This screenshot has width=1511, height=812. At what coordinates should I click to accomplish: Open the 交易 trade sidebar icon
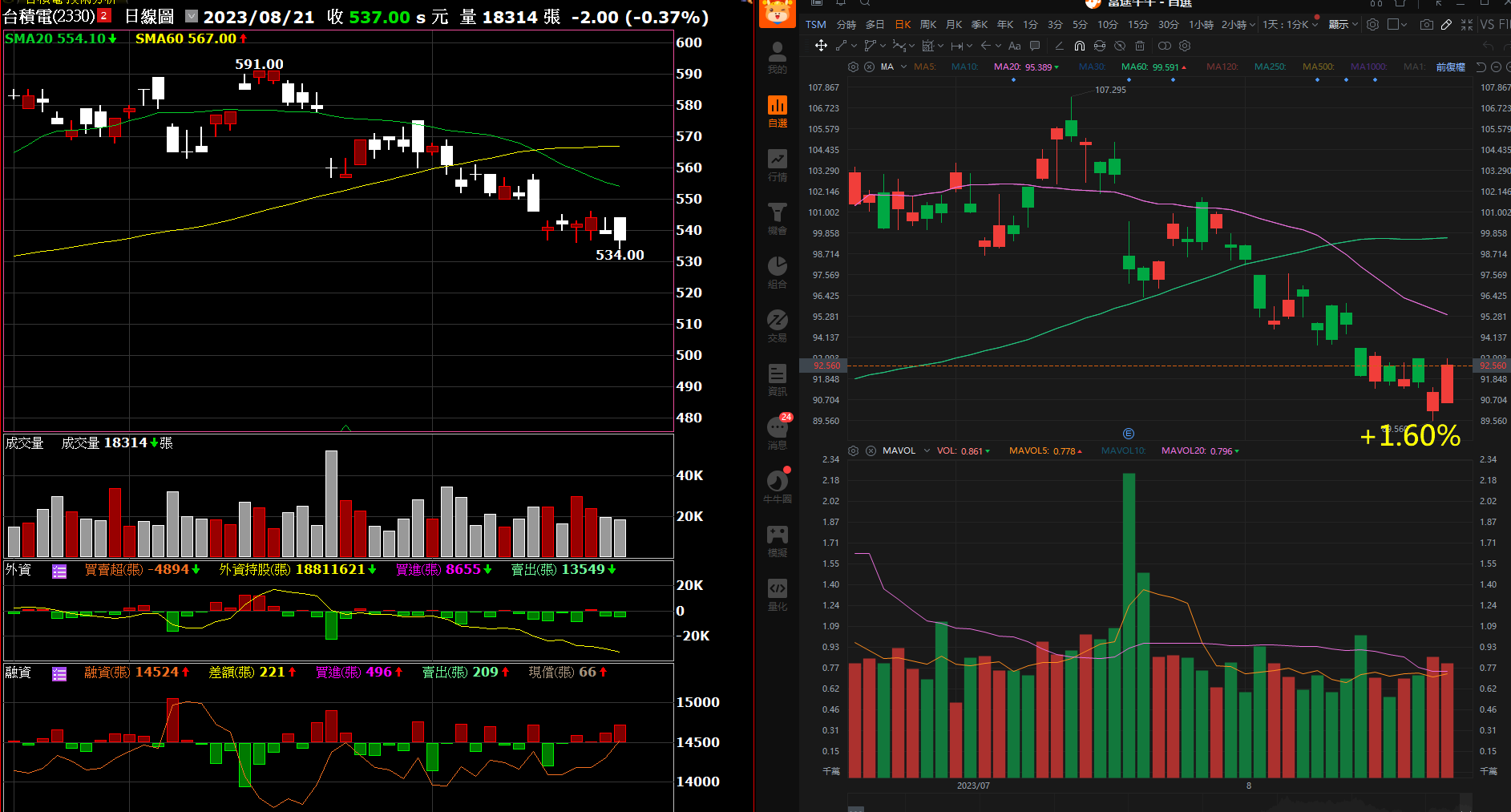777,327
